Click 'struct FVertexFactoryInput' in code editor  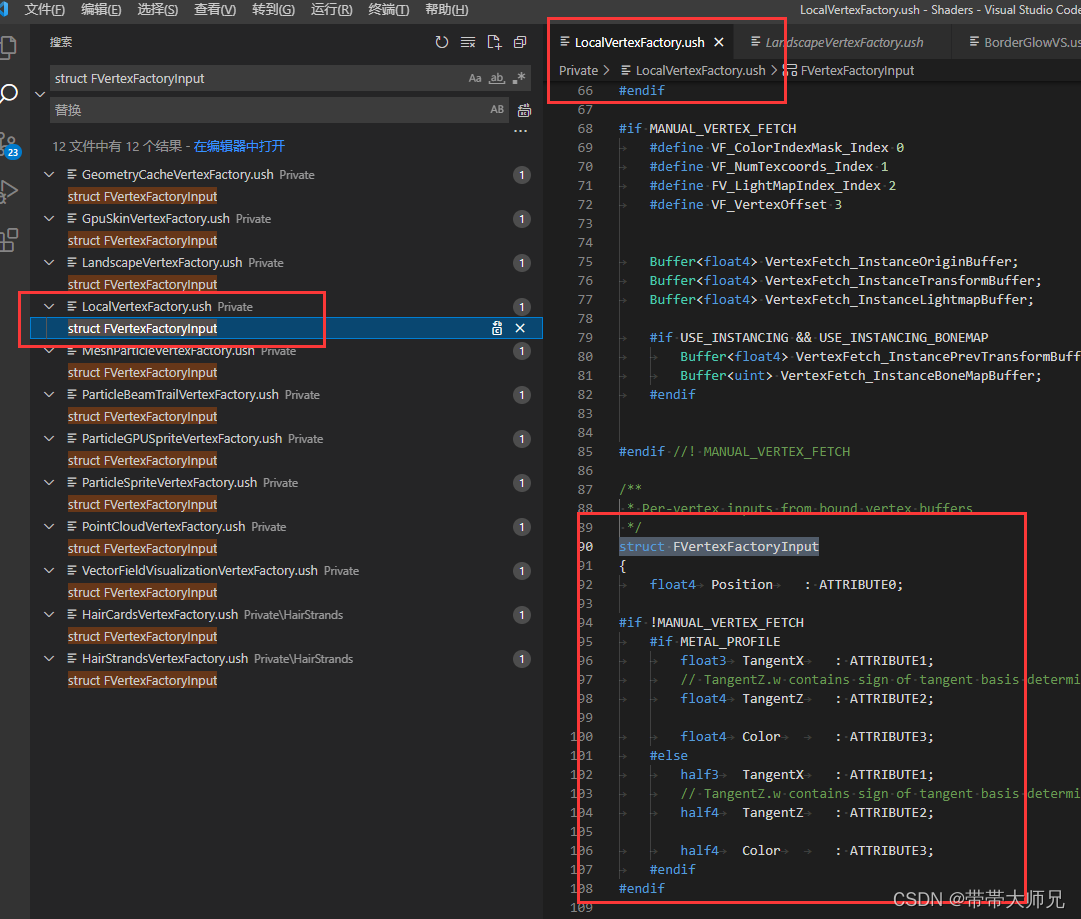point(718,547)
